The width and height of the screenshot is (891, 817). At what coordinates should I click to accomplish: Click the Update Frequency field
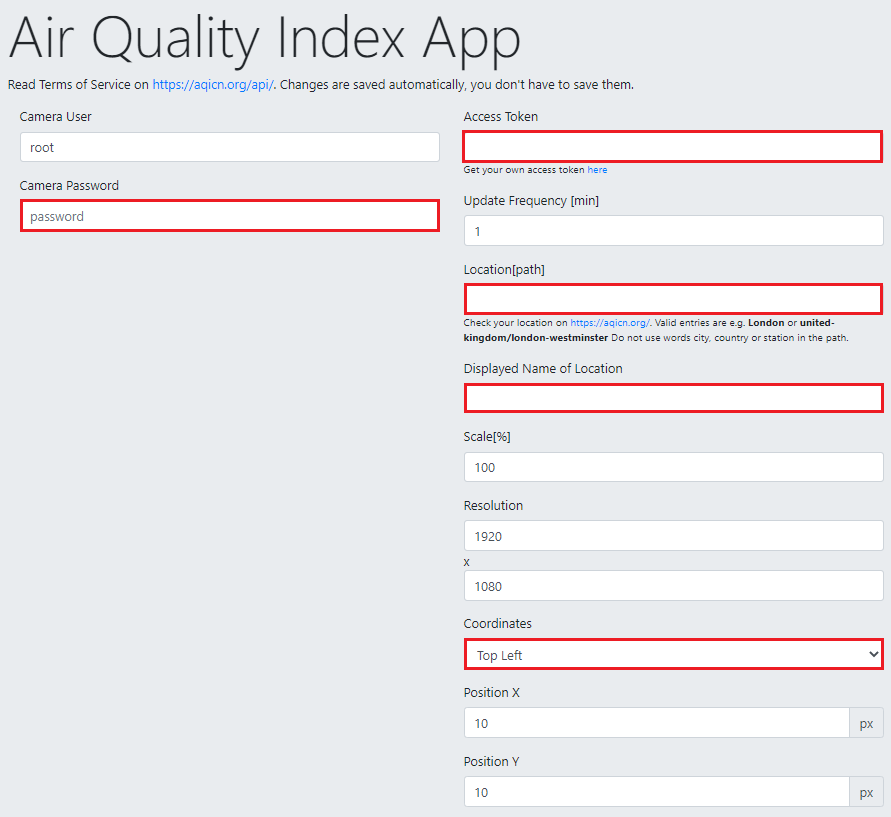point(673,231)
